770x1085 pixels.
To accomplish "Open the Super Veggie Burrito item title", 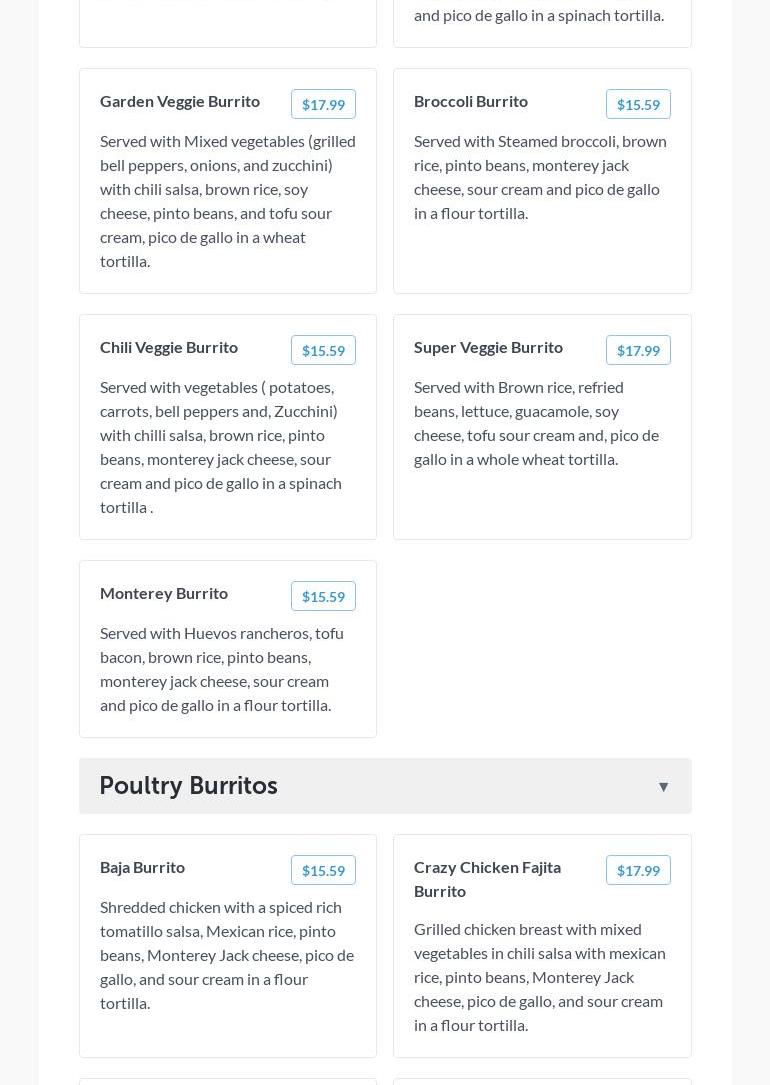I will [488, 347].
